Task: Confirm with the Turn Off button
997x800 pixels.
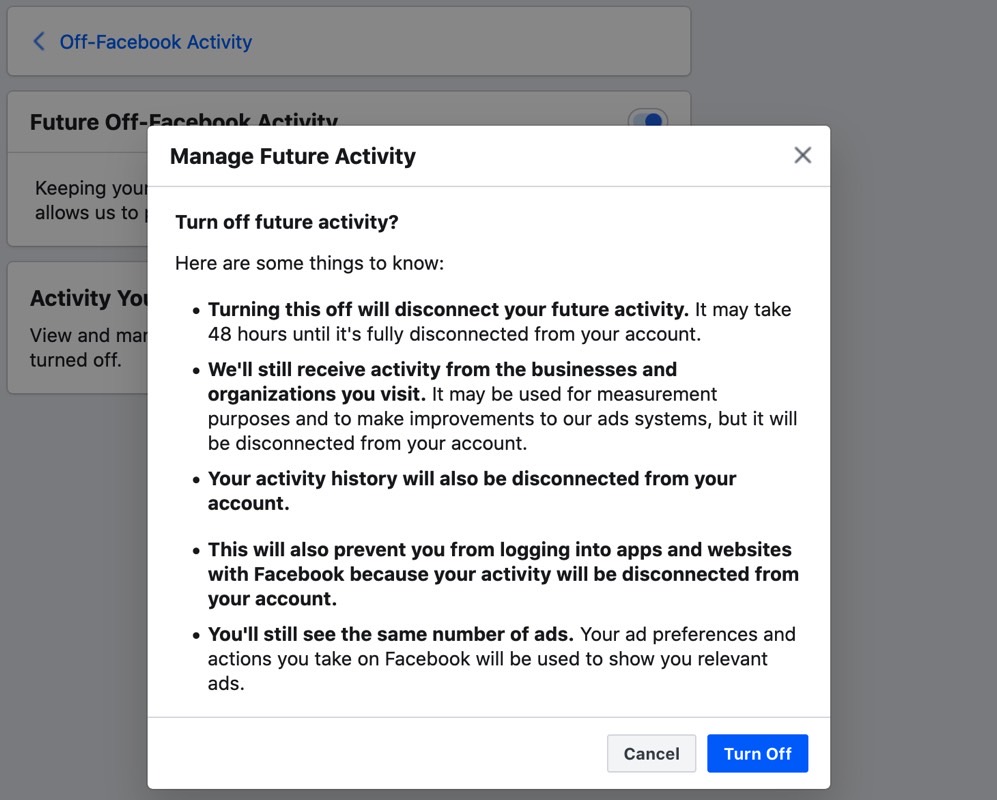Action: click(757, 754)
